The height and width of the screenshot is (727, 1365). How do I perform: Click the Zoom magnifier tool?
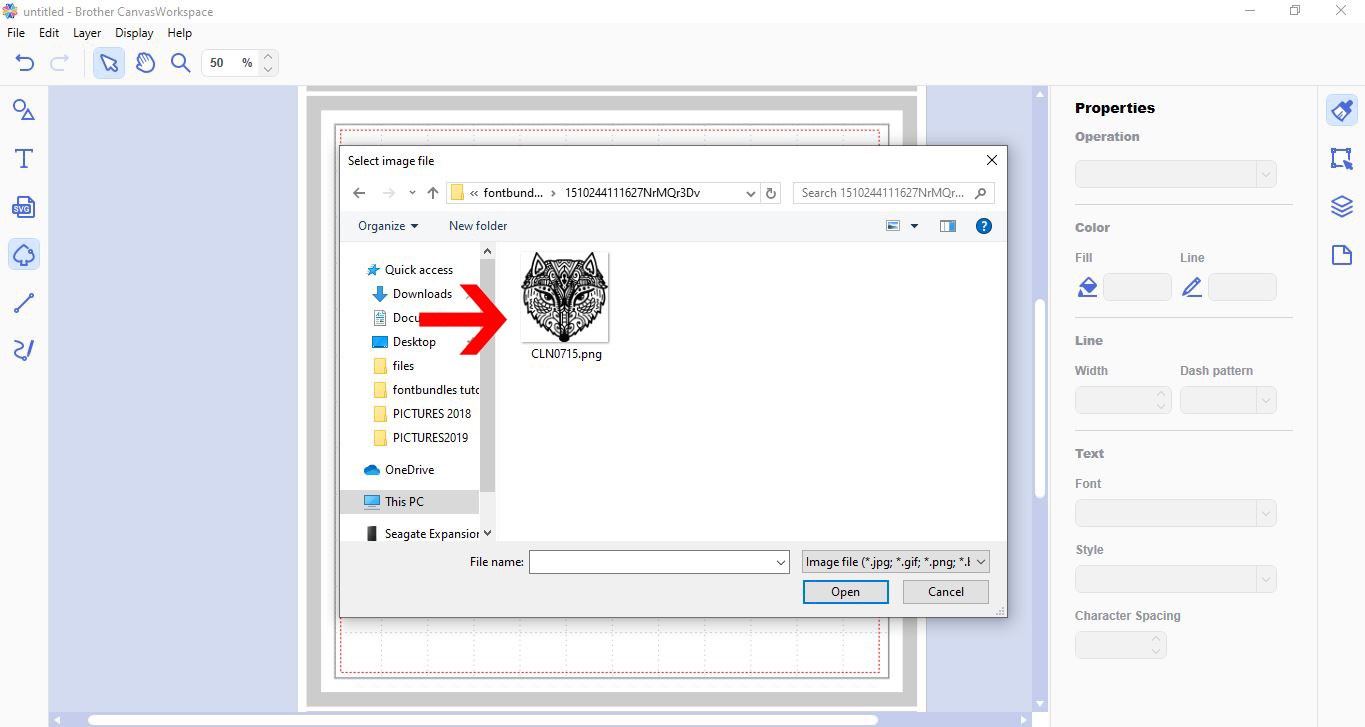[x=180, y=63]
